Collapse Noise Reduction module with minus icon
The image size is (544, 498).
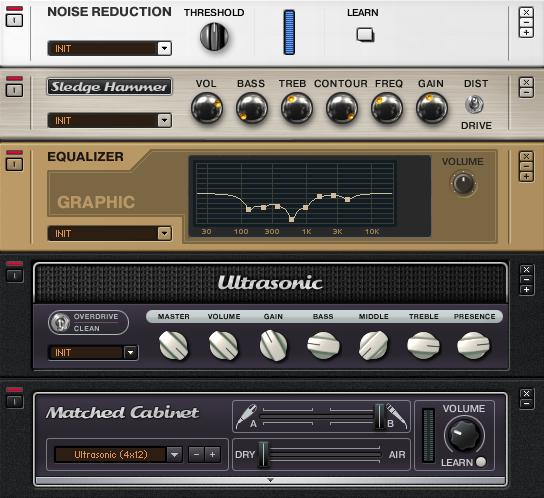pos(526,22)
